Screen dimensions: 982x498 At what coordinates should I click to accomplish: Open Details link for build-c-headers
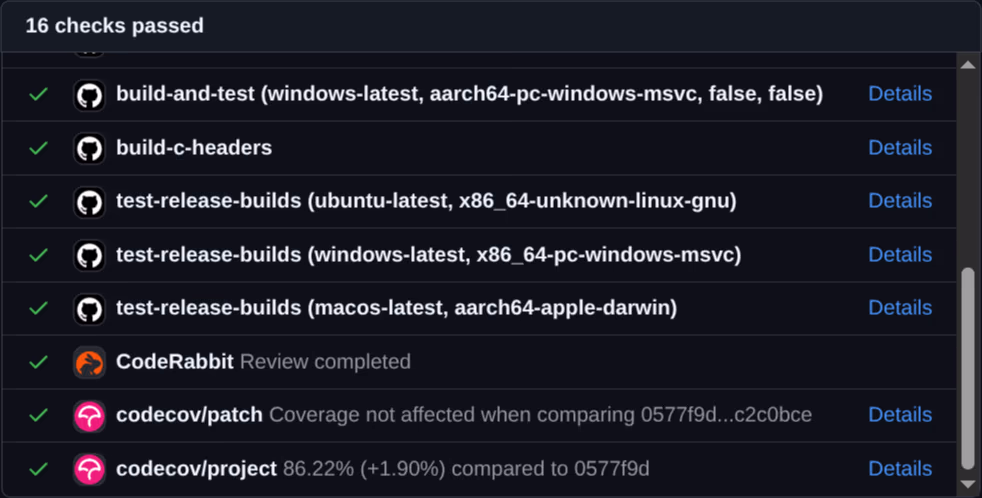tap(899, 148)
